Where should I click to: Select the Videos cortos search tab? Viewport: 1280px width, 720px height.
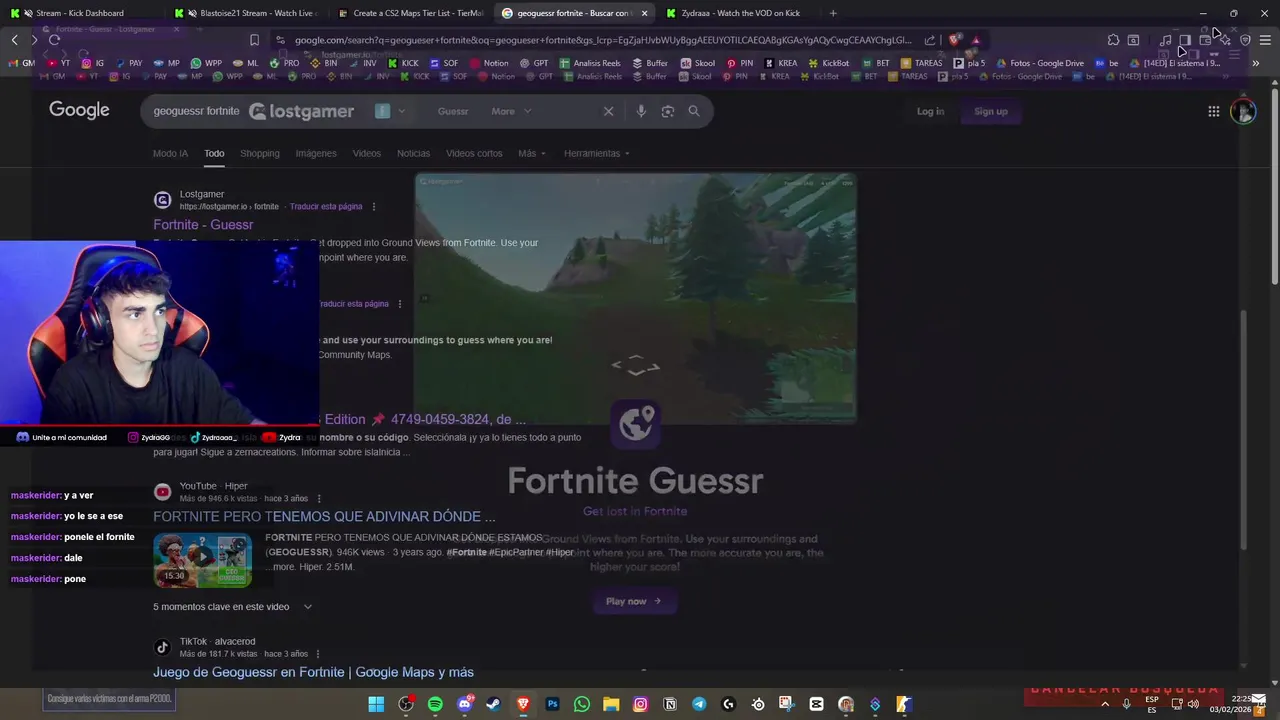[474, 153]
